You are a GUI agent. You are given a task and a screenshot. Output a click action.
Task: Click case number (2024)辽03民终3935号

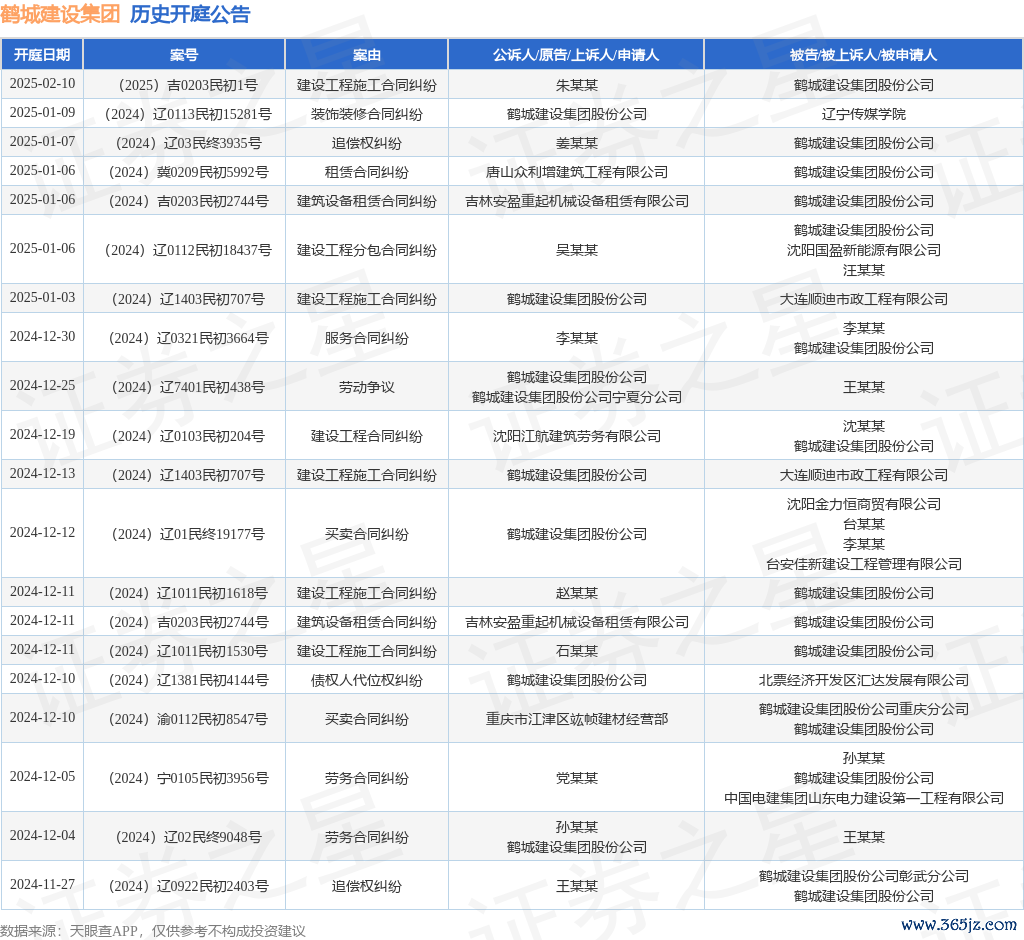[x=188, y=143]
